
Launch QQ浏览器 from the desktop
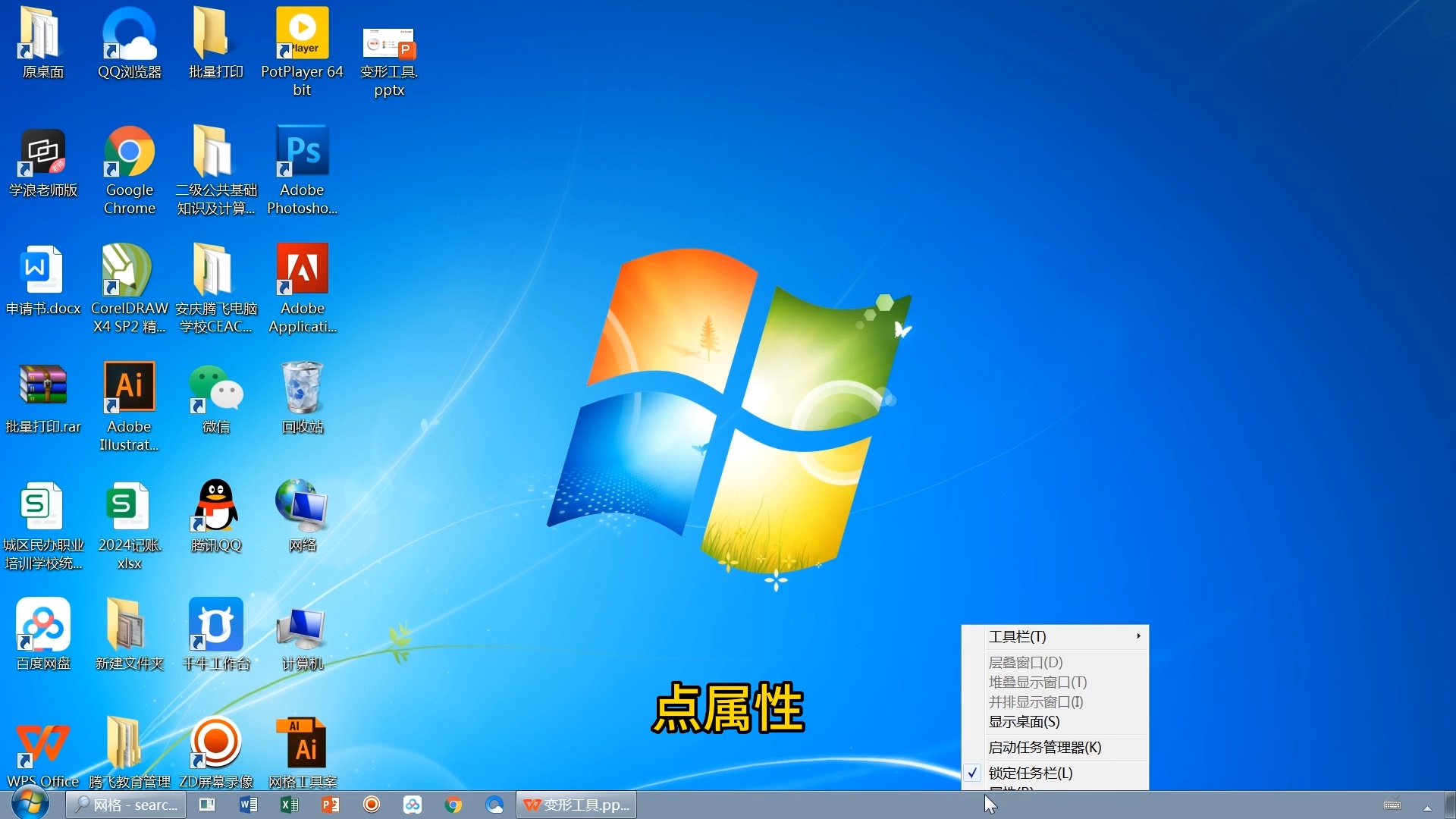(130, 42)
